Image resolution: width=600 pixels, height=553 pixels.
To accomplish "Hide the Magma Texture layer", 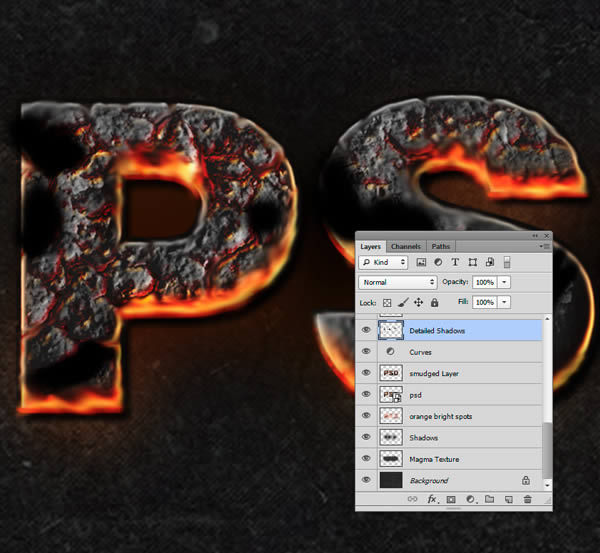I will coord(366,458).
